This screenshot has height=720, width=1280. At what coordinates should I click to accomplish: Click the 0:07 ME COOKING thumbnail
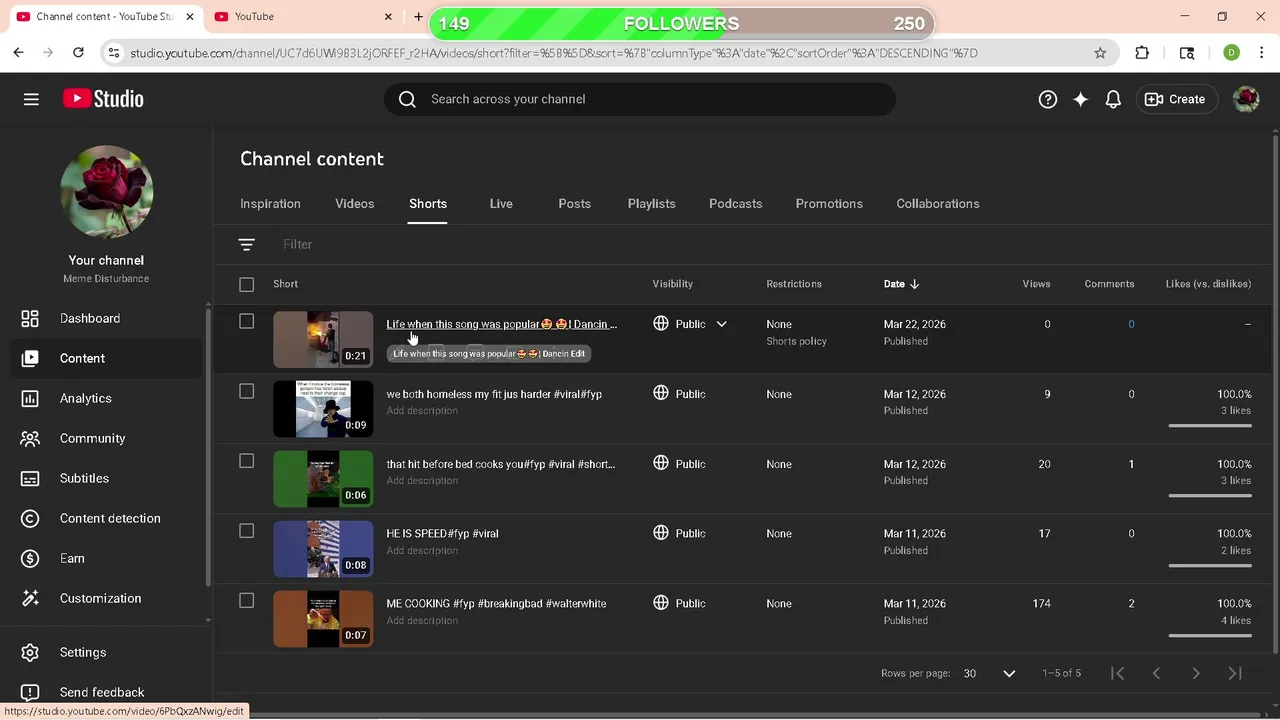pos(323,618)
